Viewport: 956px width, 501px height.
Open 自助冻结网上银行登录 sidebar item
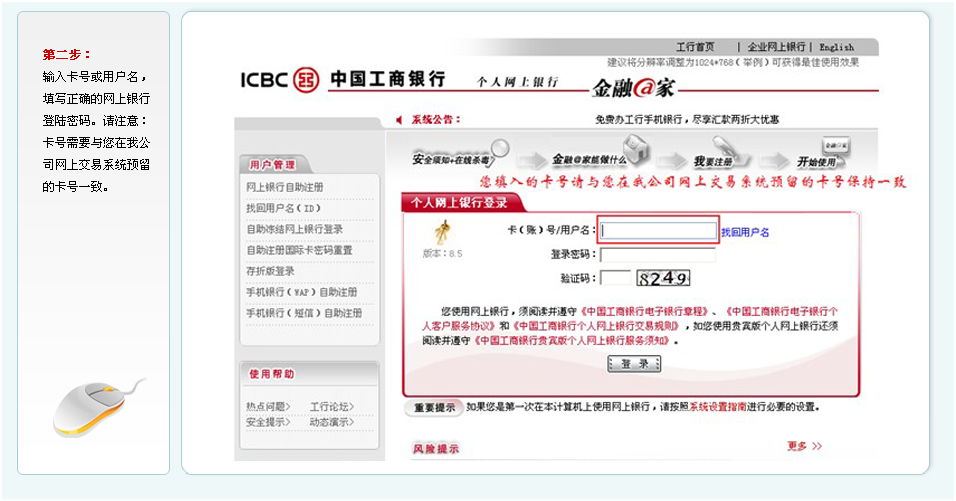click(x=294, y=229)
